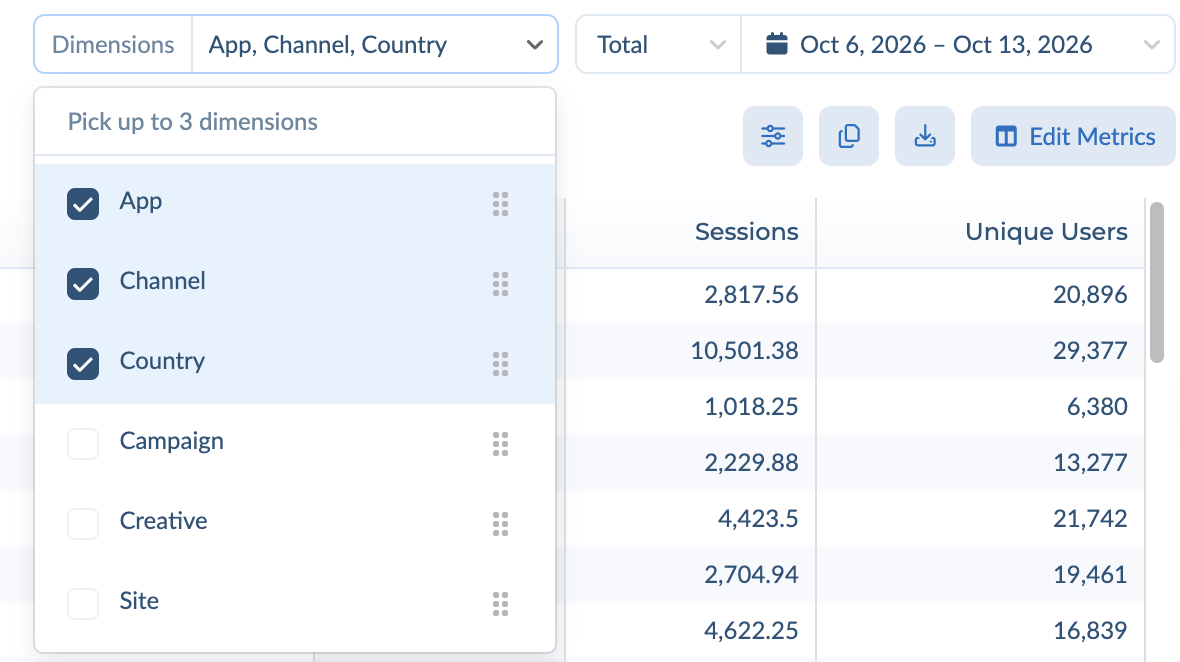Click the calendar icon in date range

[777, 44]
